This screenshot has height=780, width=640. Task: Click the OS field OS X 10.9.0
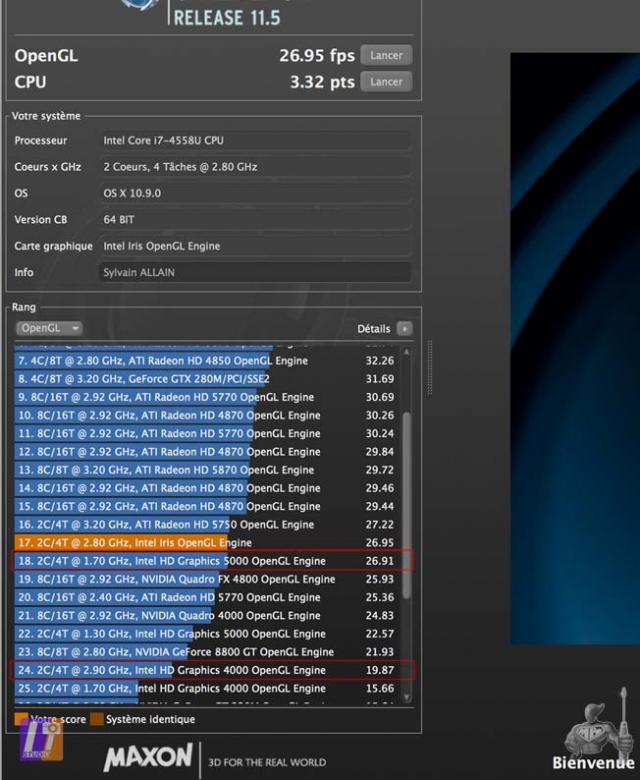coord(256,193)
